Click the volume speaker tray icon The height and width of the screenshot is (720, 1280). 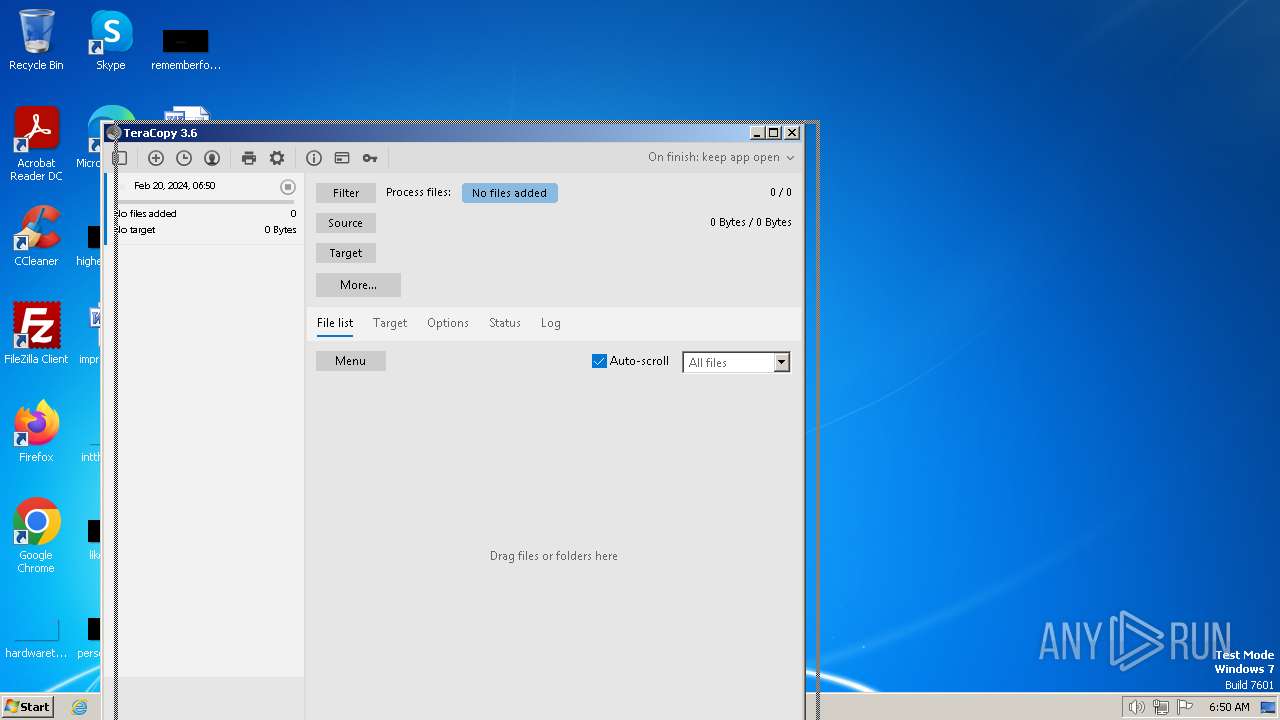(x=1136, y=707)
